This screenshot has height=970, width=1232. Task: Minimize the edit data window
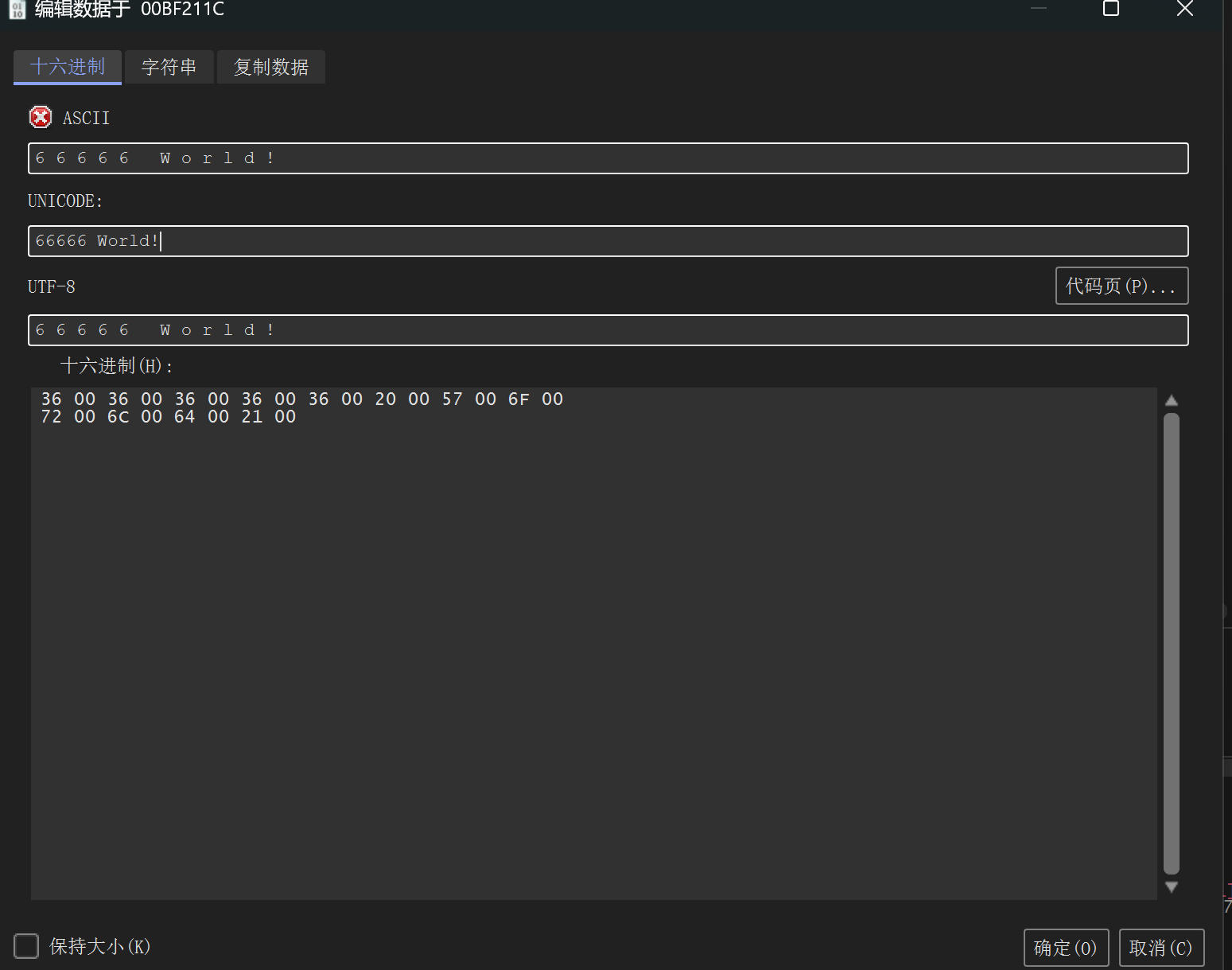coord(1038,9)
